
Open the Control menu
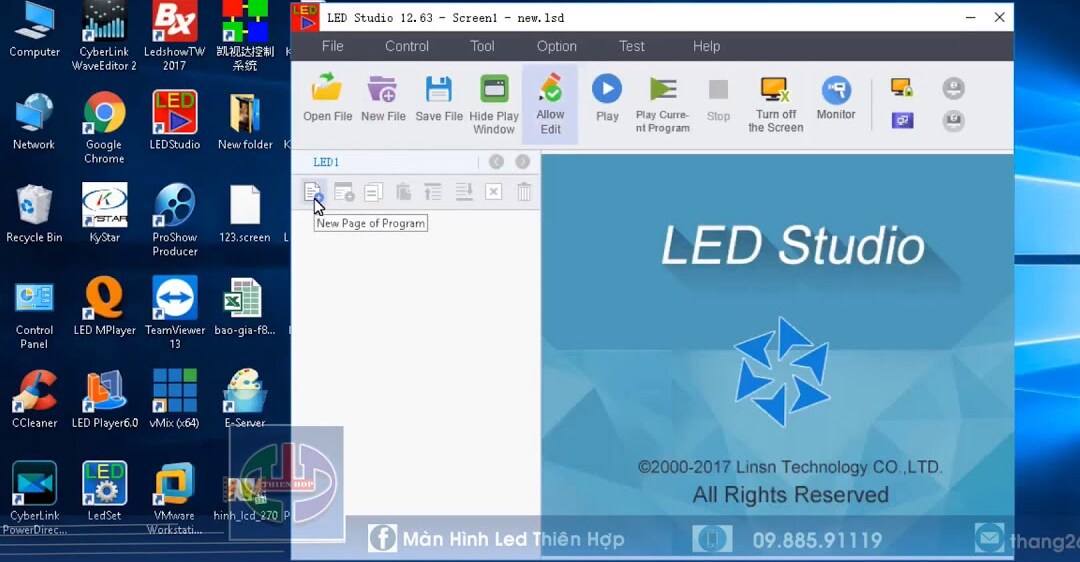coord(406,46)
